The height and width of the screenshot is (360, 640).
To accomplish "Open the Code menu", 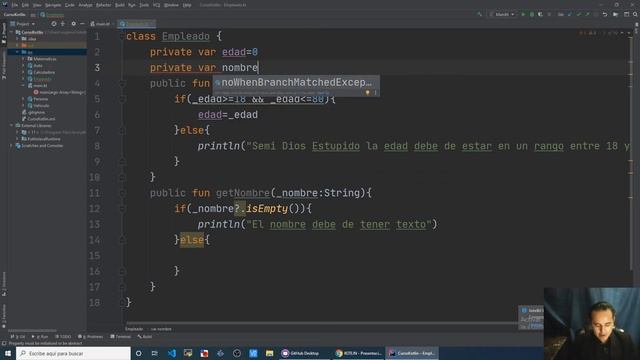I will click(x=70, y=5).
